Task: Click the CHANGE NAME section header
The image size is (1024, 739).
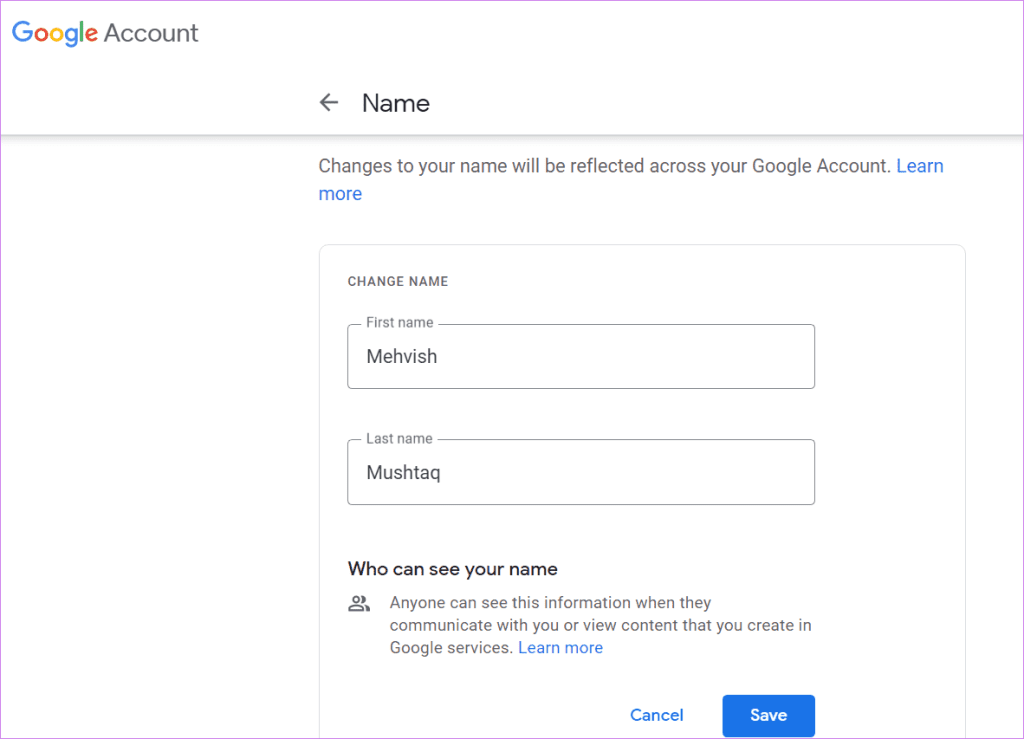Action: click(398, 281)
